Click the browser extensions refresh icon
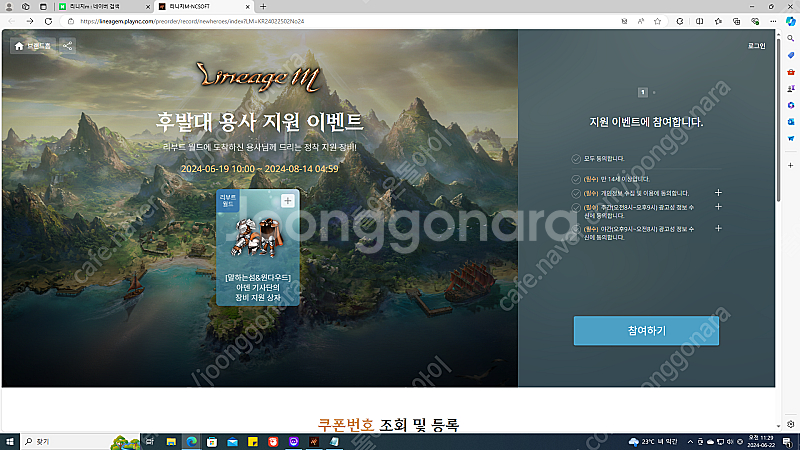Image resolution: width=800 pixels, height=450 pixels. (680, 21)
